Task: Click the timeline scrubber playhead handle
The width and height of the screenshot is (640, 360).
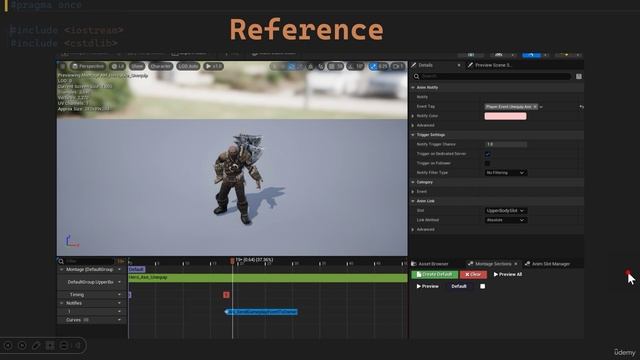Action: 232,261
